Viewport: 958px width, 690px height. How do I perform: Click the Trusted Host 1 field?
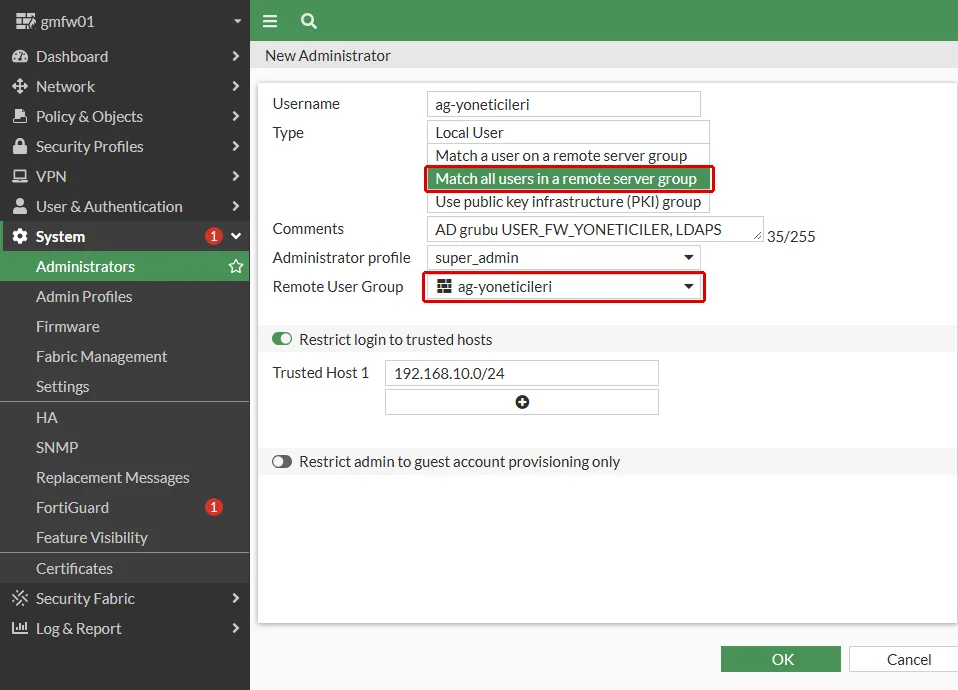[x=522, y=373]
